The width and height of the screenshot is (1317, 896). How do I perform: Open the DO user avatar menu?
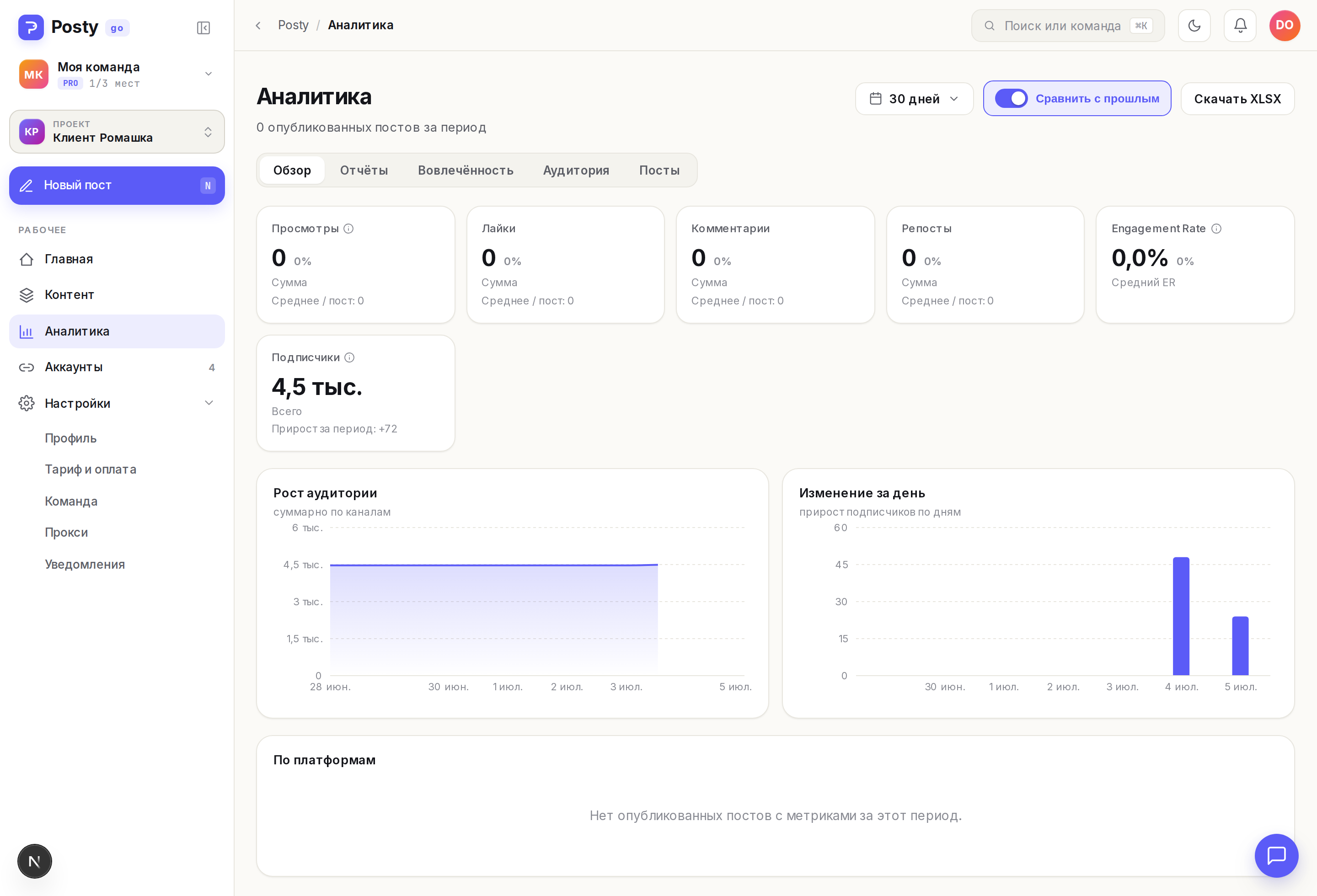(x=1284, y=26)
